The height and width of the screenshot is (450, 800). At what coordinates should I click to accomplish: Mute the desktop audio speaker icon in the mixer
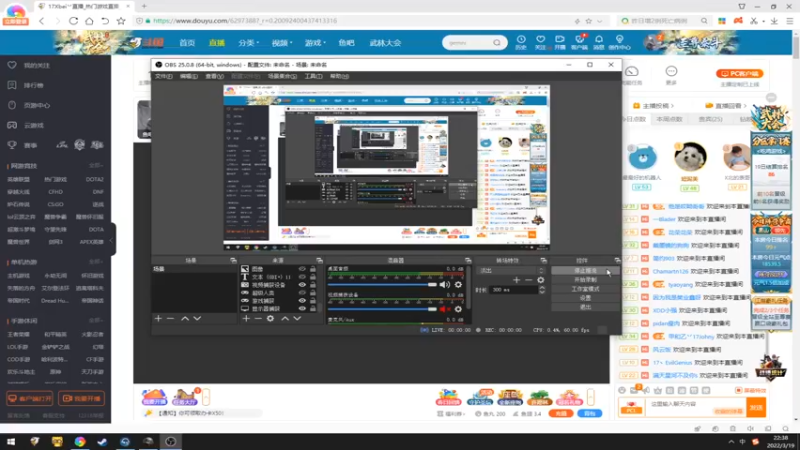coord(445,285)
